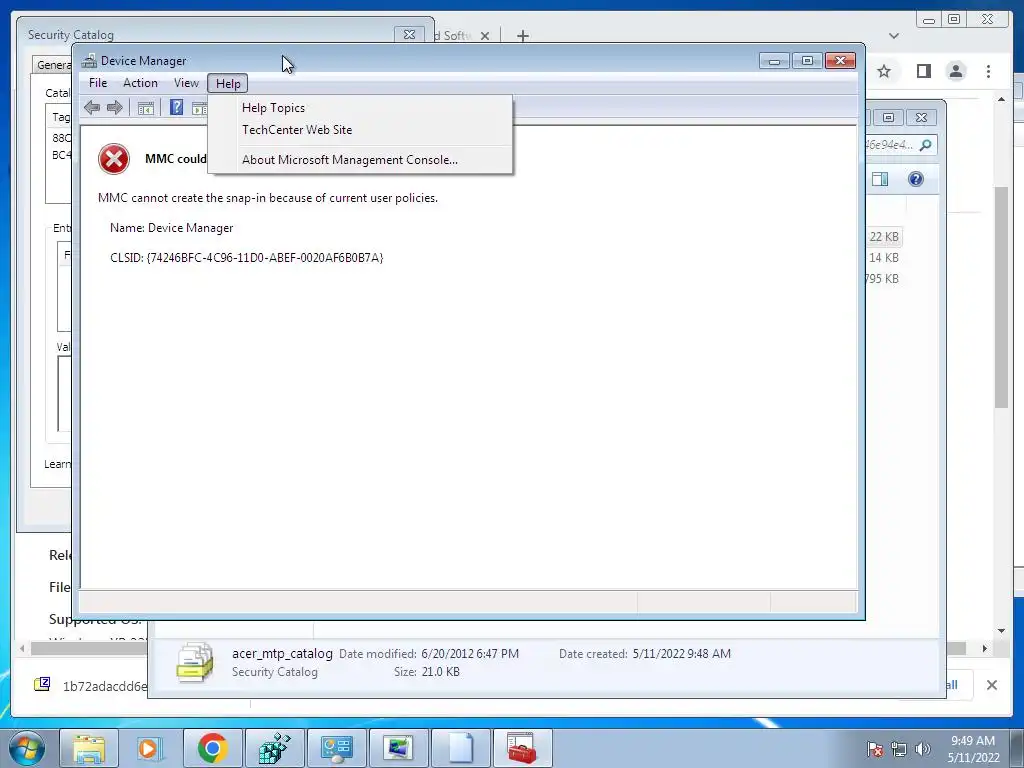The height and width of the screenshot is (768, 1024).
Task: Bookmark the page with Chrome's star icon
Action: pyautogui.click(x=884, y=71)
